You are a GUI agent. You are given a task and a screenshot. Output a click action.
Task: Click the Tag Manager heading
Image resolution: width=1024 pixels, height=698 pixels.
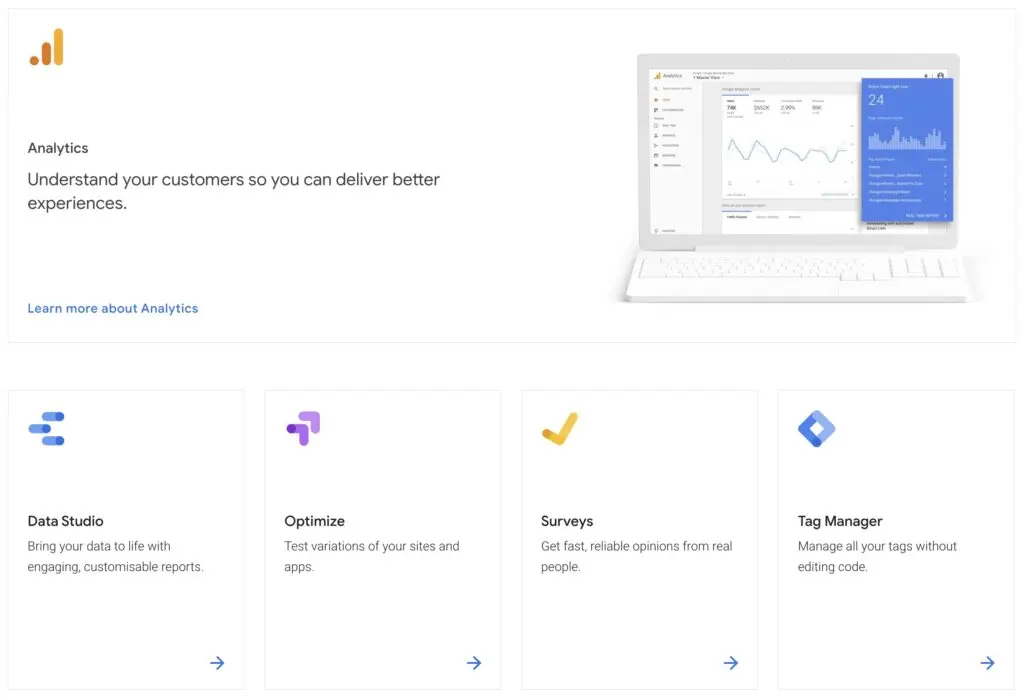(840, 521)
